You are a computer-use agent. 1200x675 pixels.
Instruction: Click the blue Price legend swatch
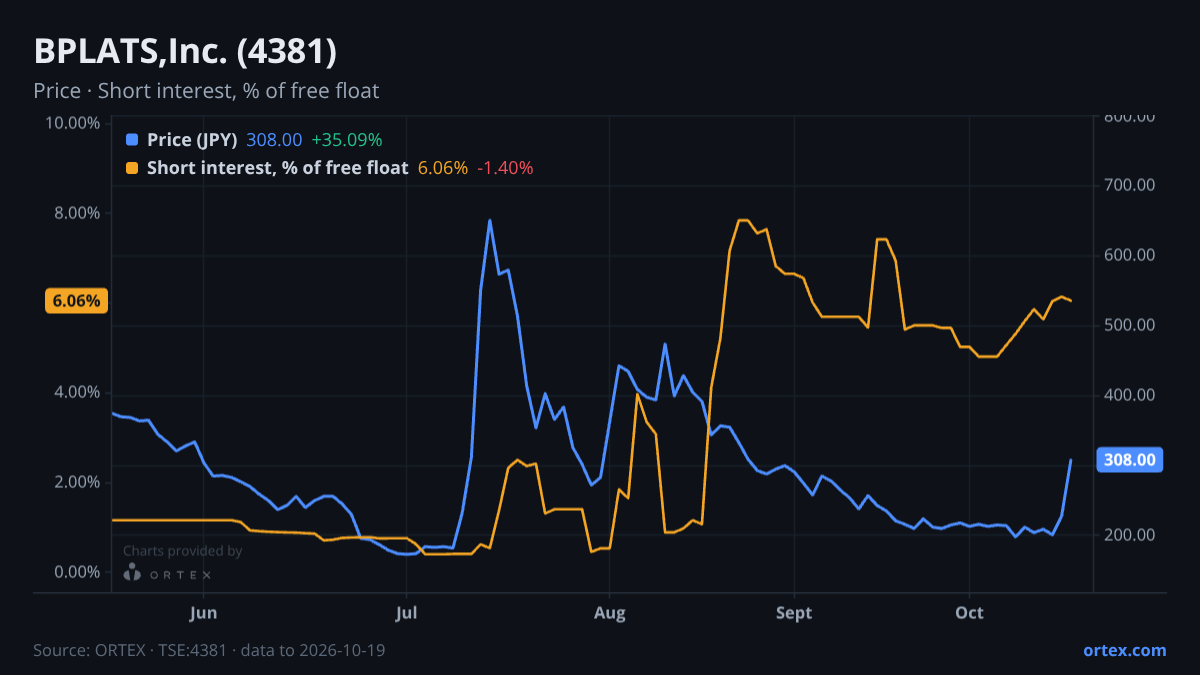[x=132, y=140]
